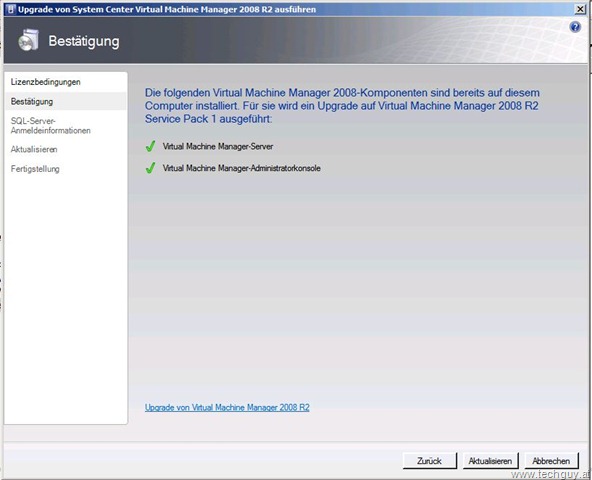Select SQL-Server-Anmeldeinformationen step

click(x=51, y=126)
